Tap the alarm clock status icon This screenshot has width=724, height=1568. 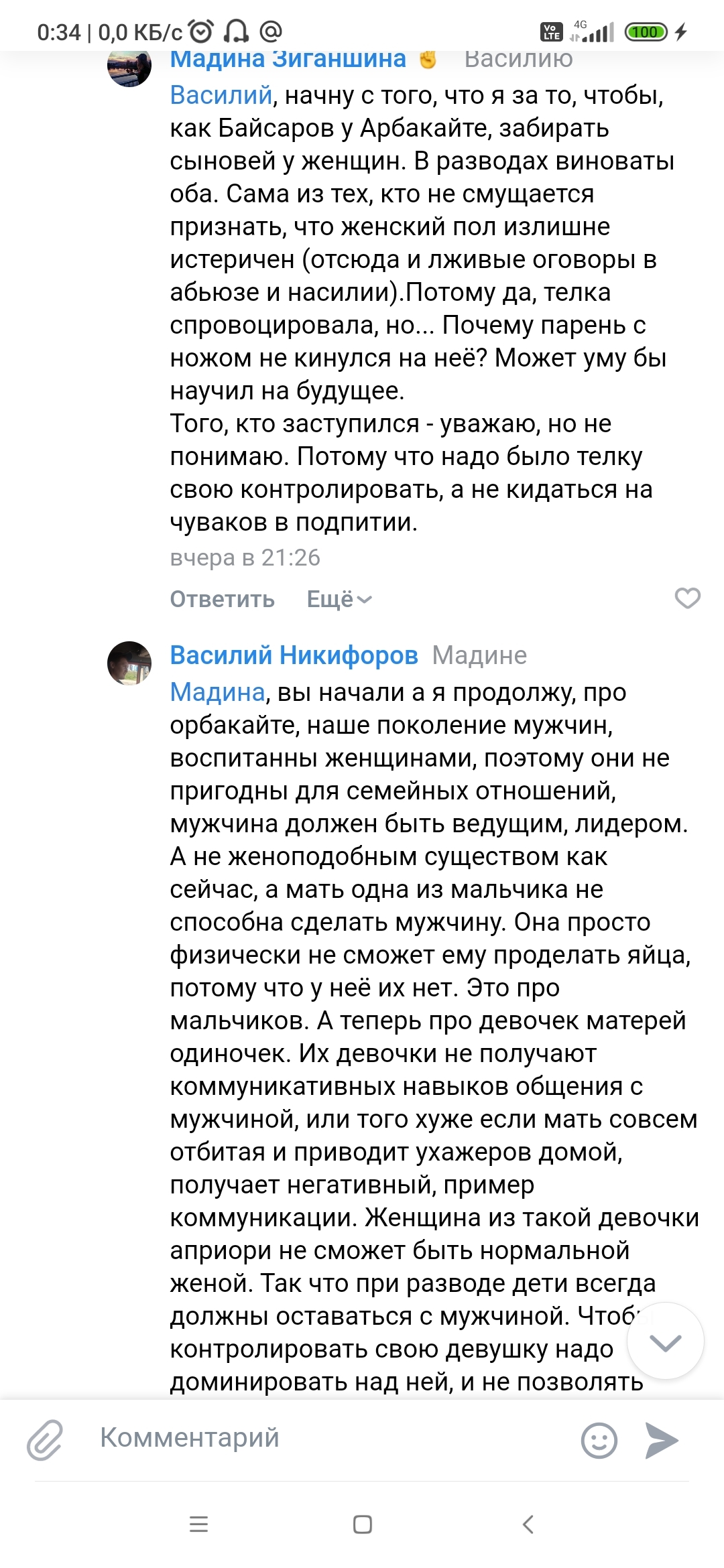click(201, 31)
